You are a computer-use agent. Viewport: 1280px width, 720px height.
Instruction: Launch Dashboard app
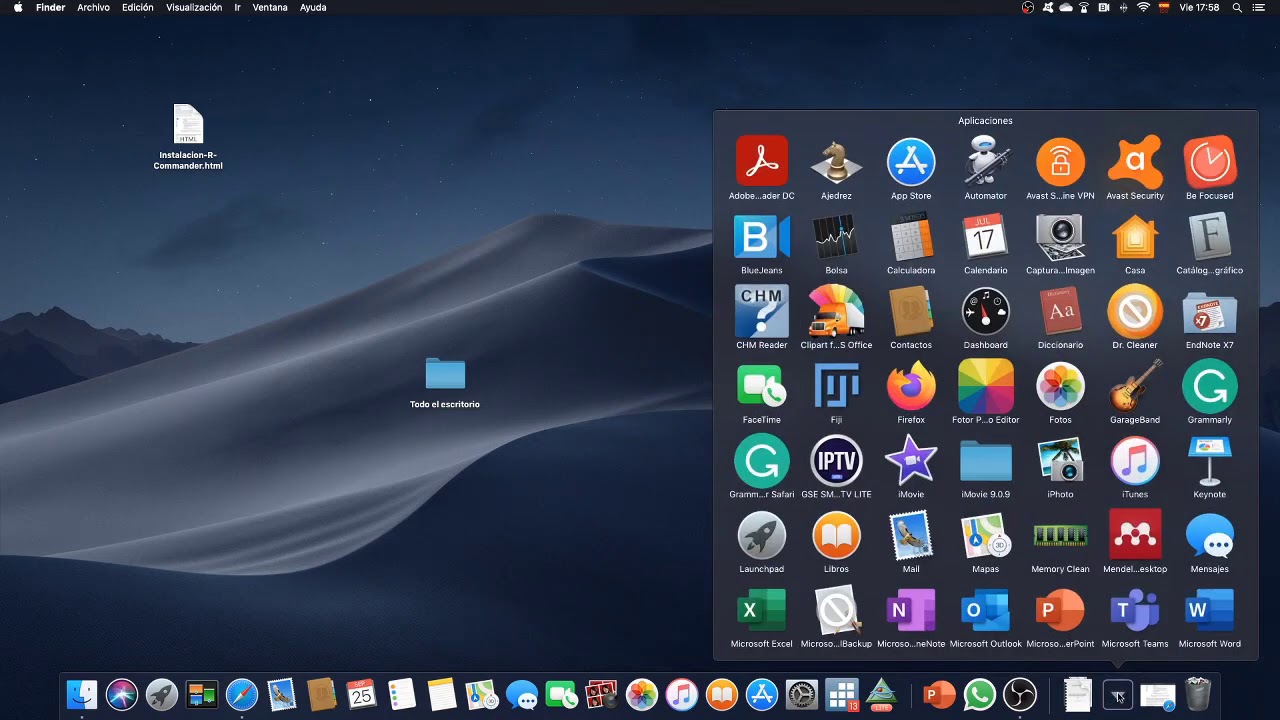[986, 311]
